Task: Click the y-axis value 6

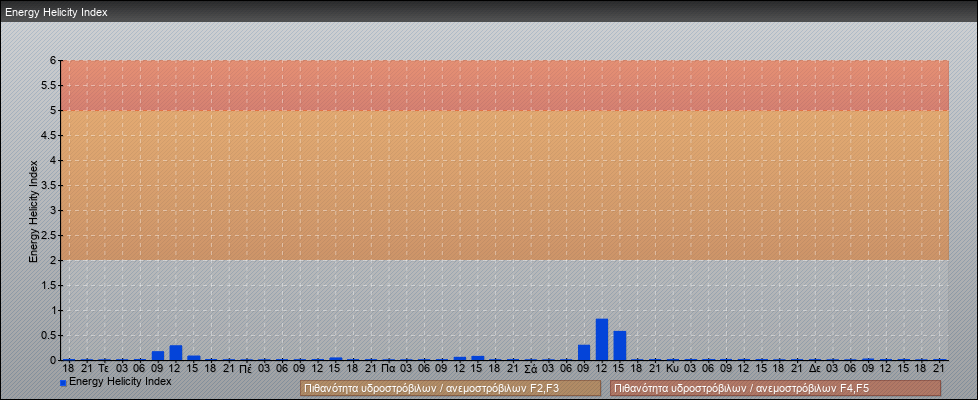Action: [x=54, y=61]
